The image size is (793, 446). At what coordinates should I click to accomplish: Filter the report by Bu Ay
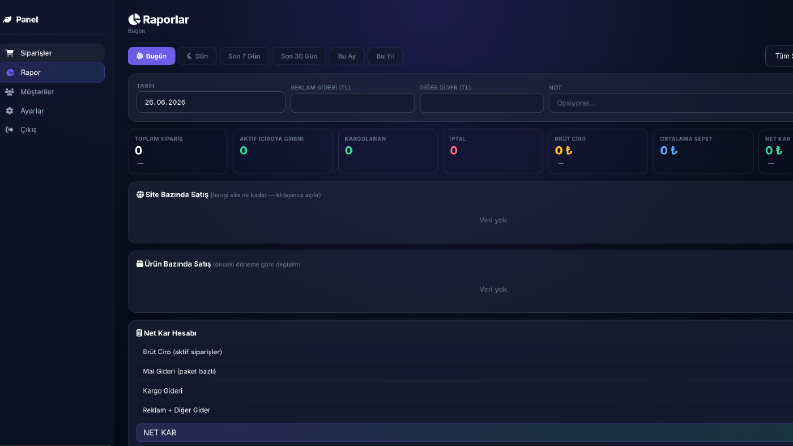347,56
